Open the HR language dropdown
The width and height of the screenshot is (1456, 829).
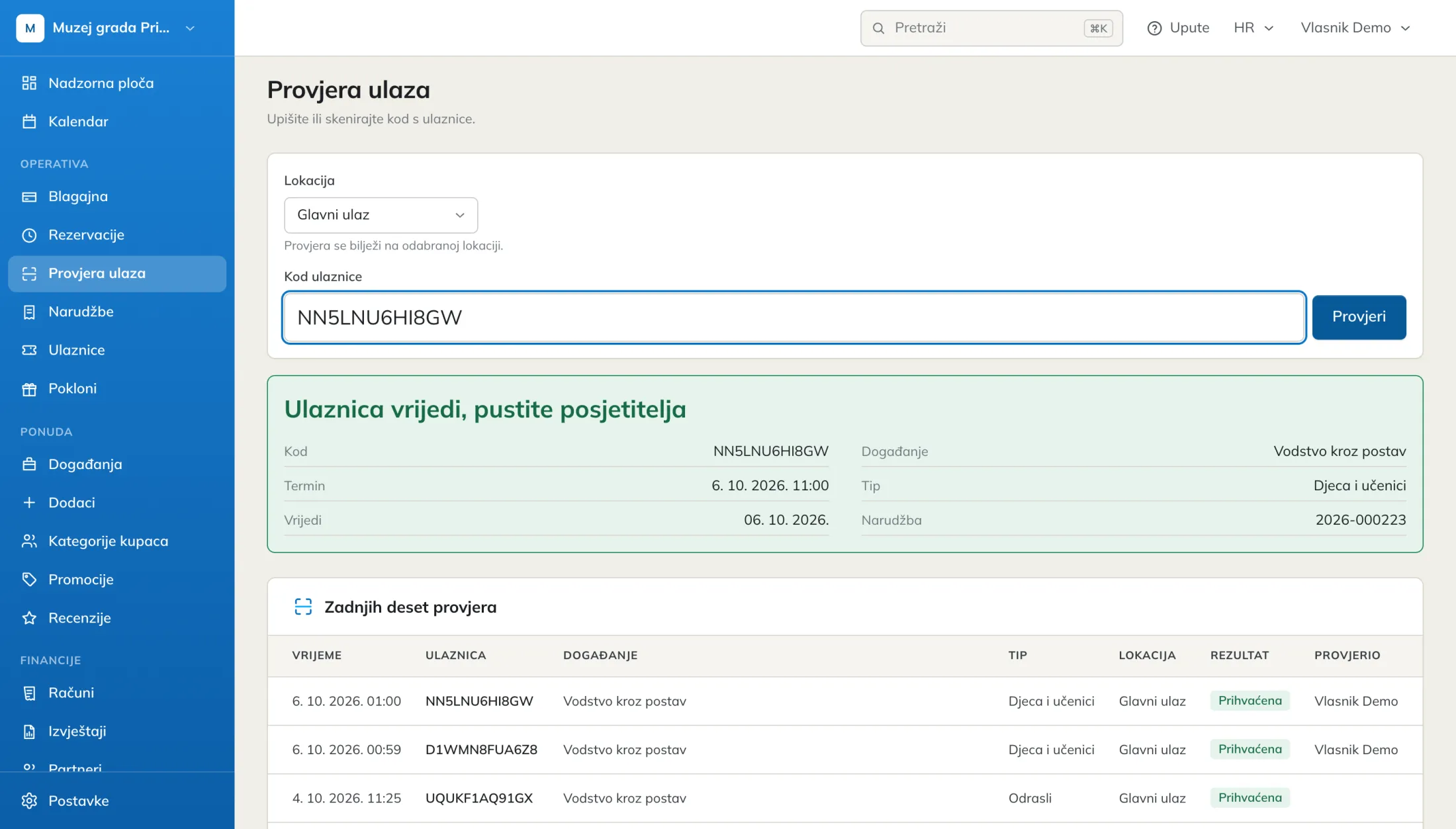pos(1253,28)
